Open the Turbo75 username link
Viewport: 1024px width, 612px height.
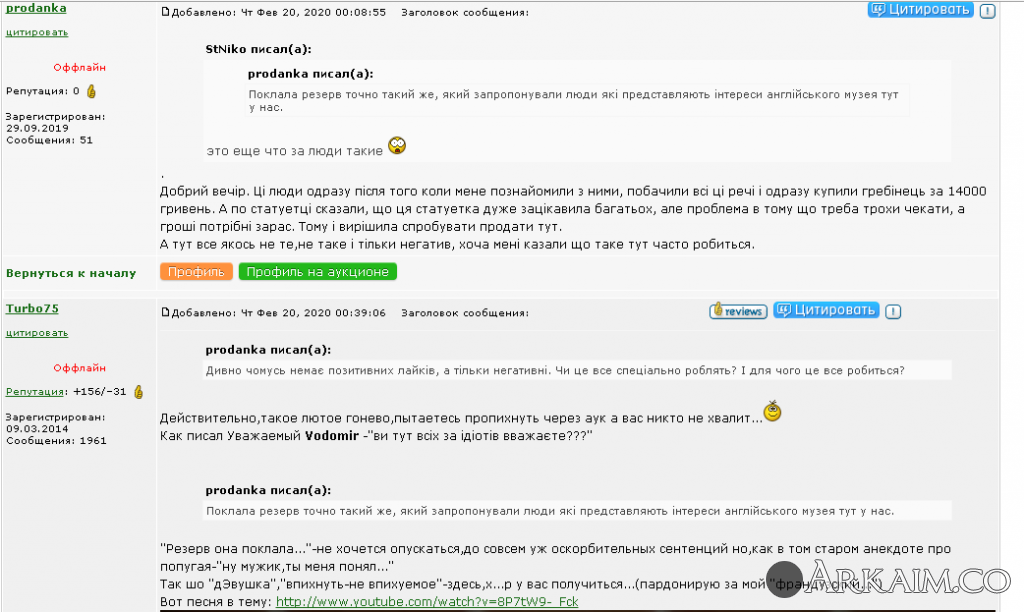32,308
